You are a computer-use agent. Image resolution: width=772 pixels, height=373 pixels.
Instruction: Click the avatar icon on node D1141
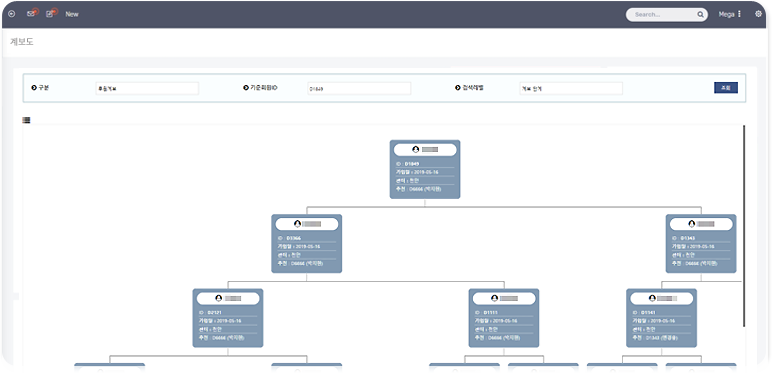pos(652,298)
